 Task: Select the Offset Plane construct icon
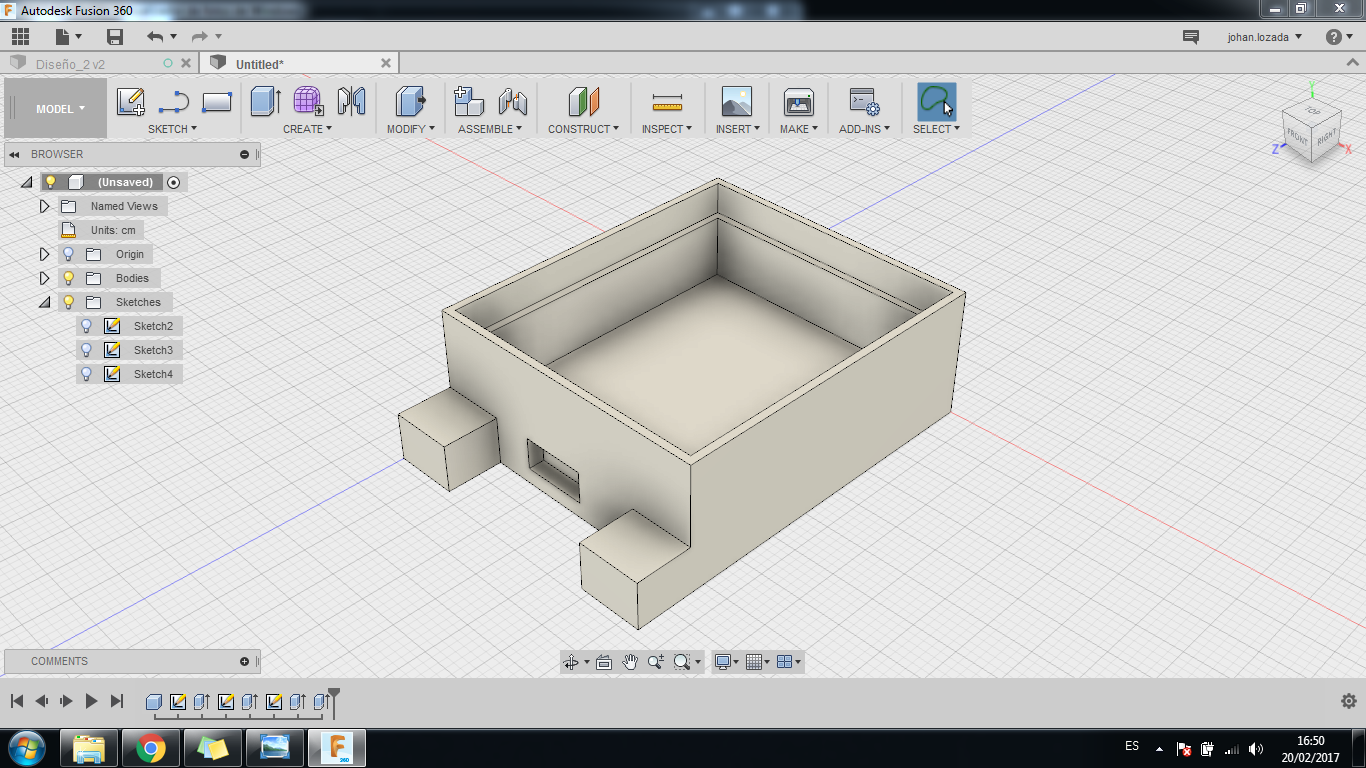tap(583, 102)
